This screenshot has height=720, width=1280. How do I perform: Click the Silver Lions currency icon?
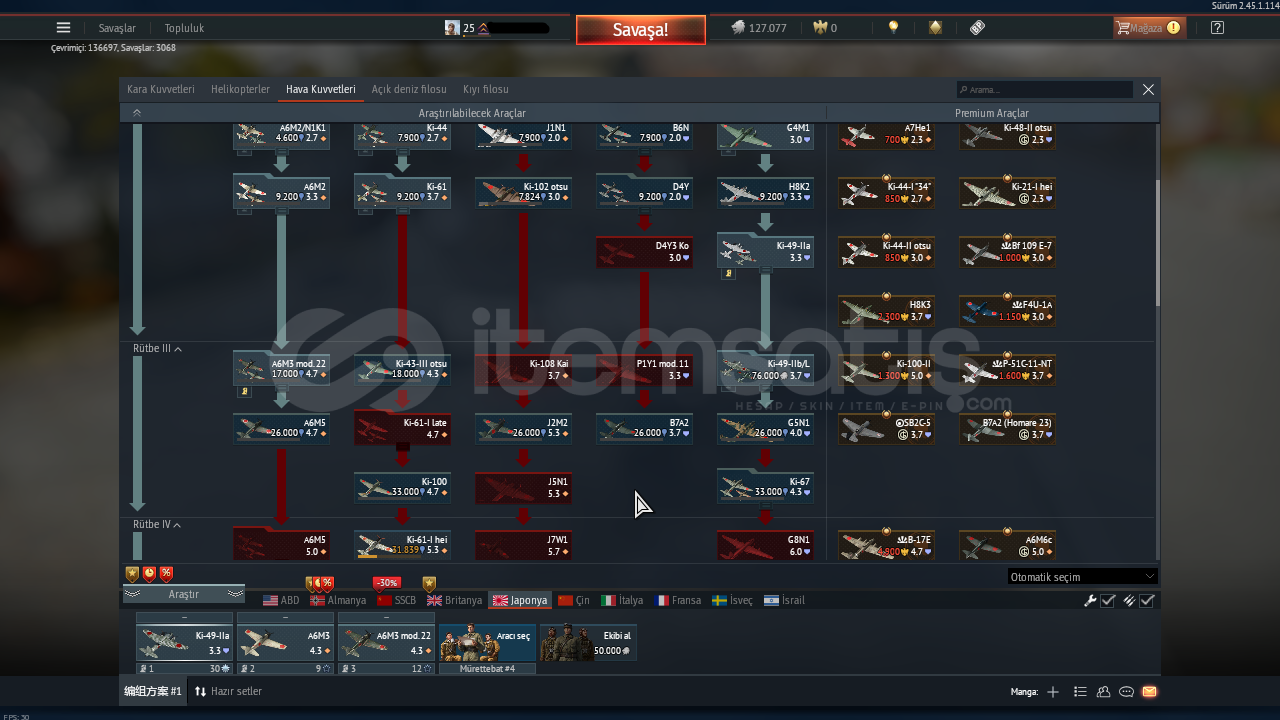(x=738, y=28)
